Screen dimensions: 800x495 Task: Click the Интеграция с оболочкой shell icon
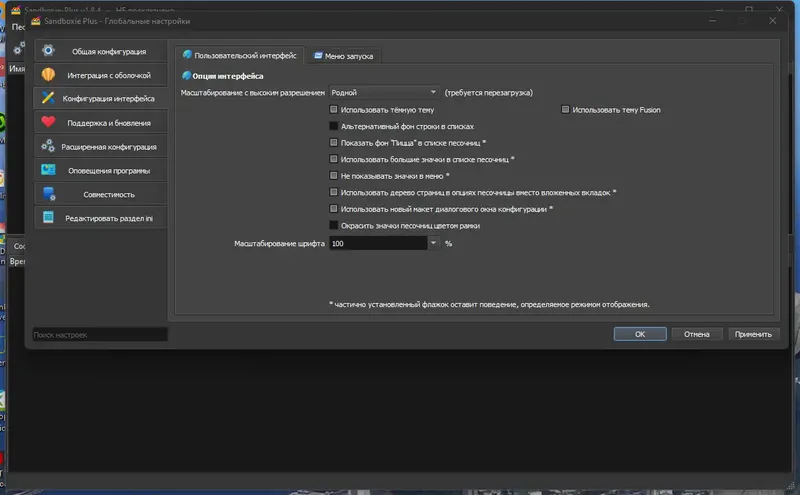[x=48, y=75]
